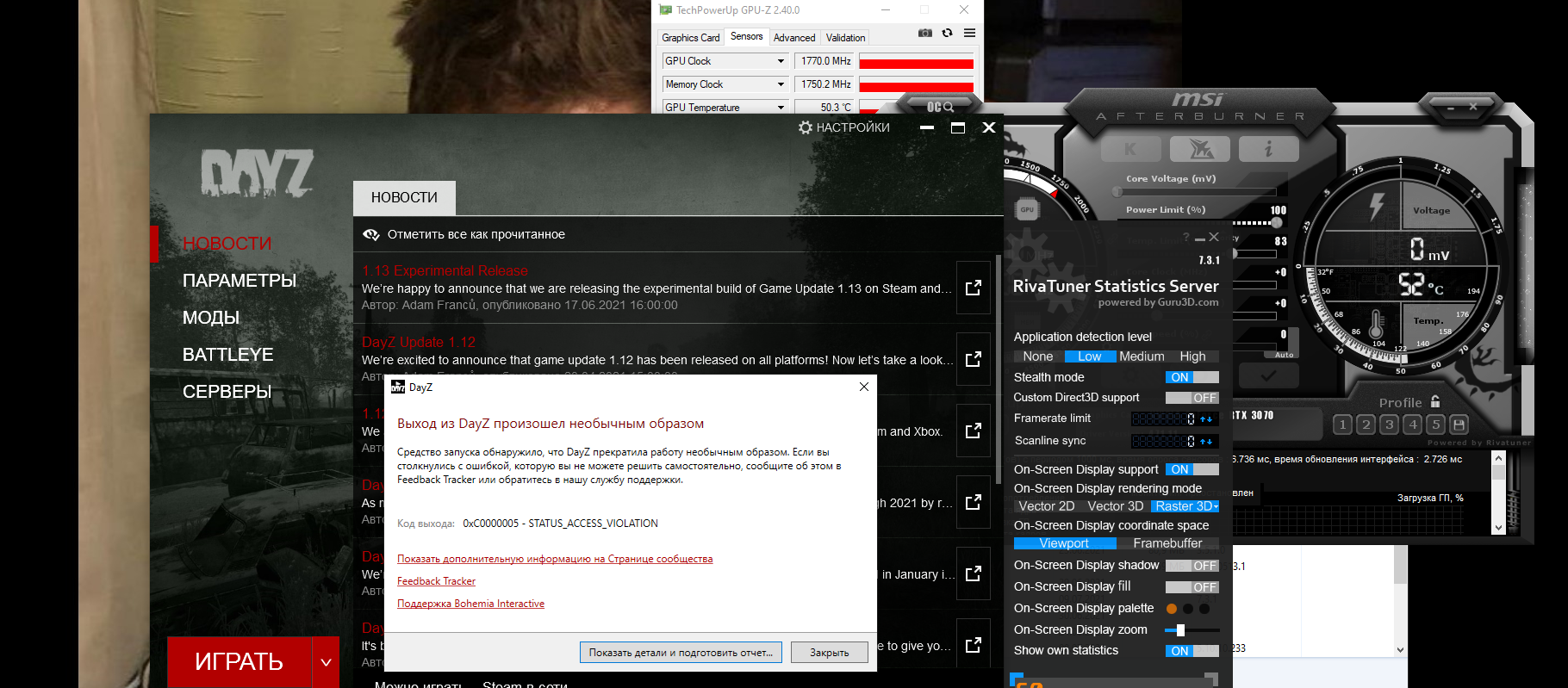Adjust the Framerate limit stepper arrows

1206,419
